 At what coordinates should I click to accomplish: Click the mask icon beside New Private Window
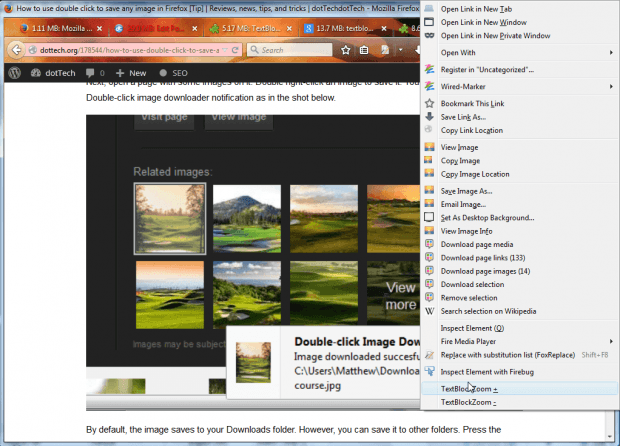(x=429, y=35)
